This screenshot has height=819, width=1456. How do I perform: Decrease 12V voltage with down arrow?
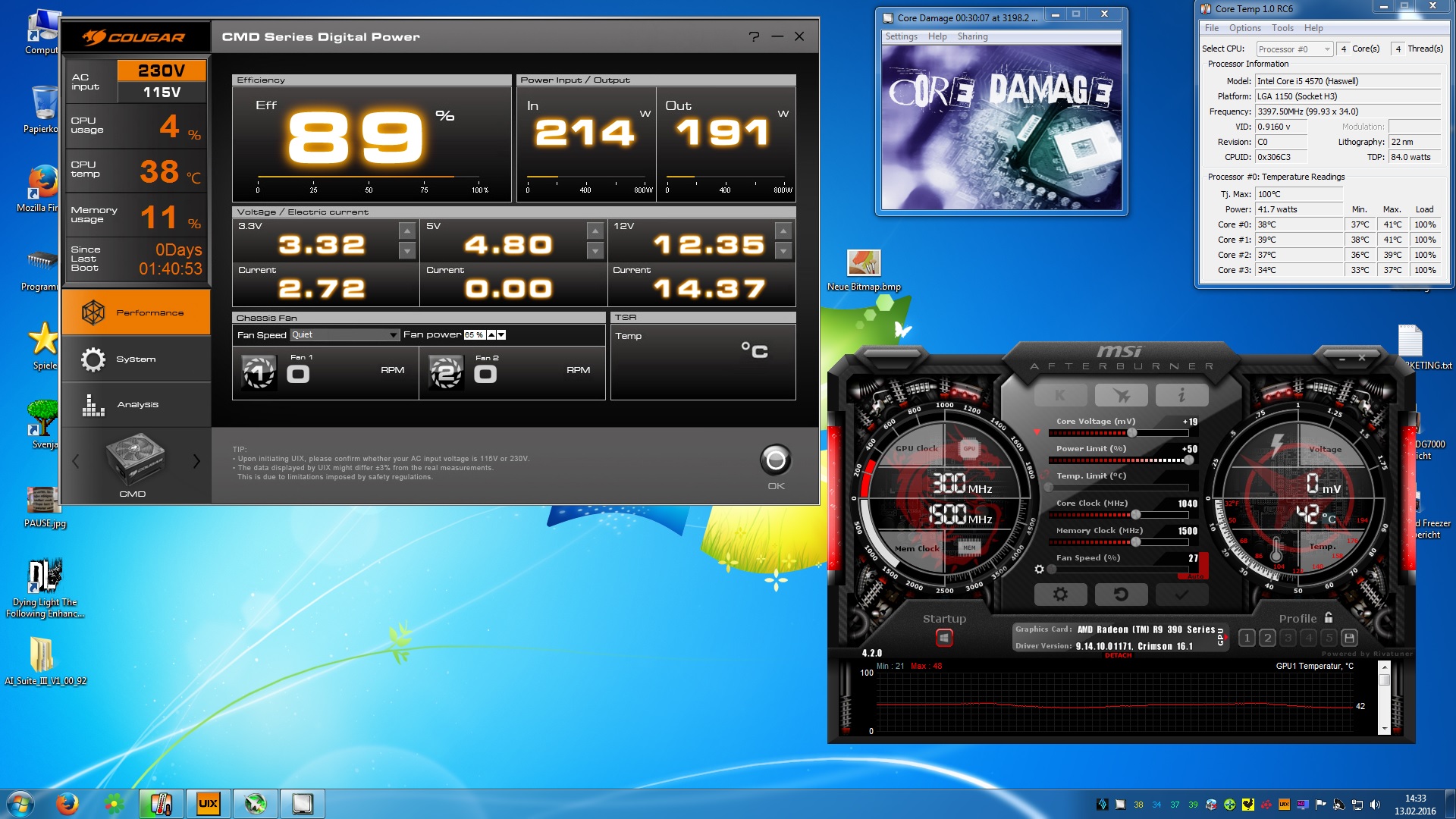click(783, 250)
